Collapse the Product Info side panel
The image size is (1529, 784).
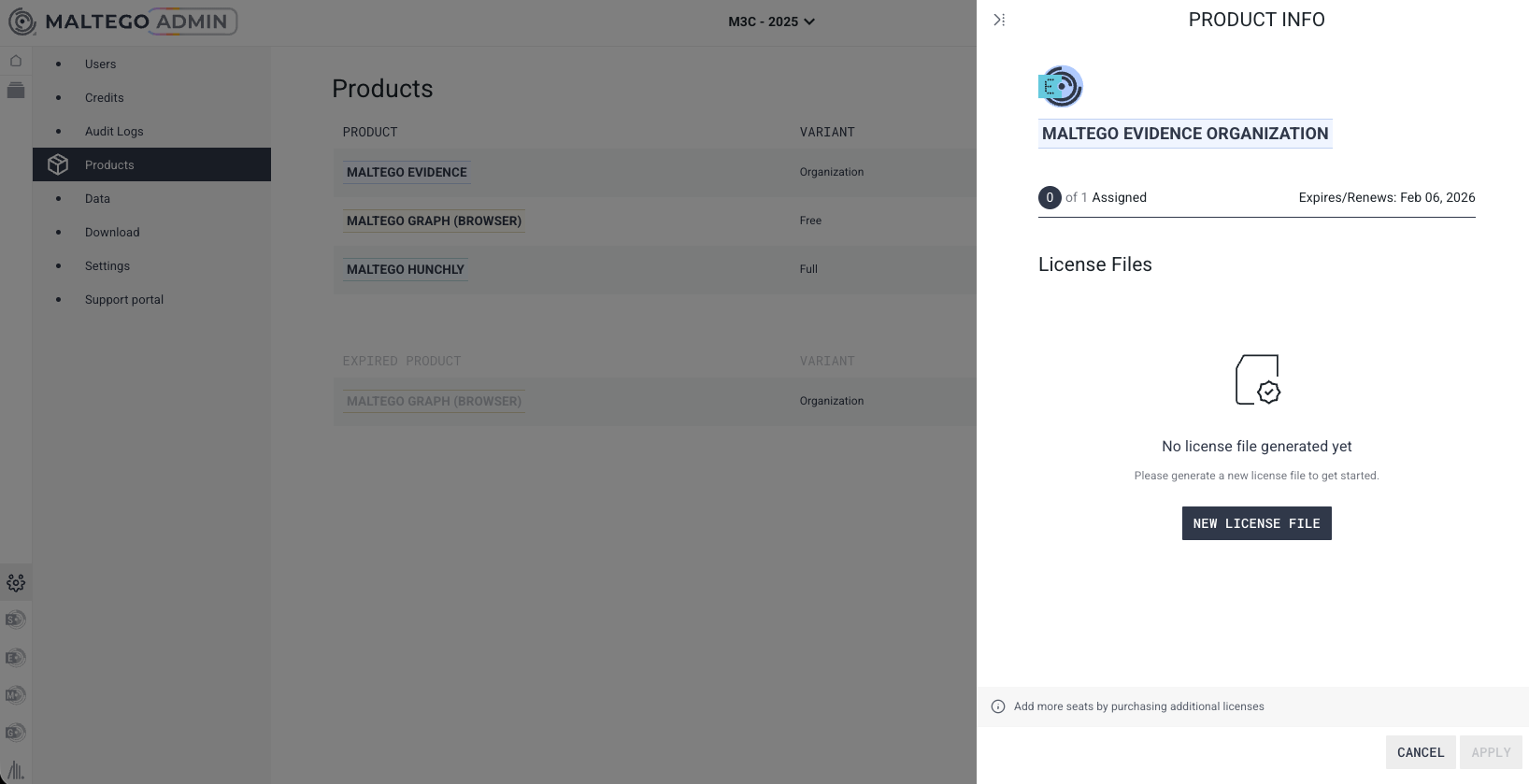999,20
